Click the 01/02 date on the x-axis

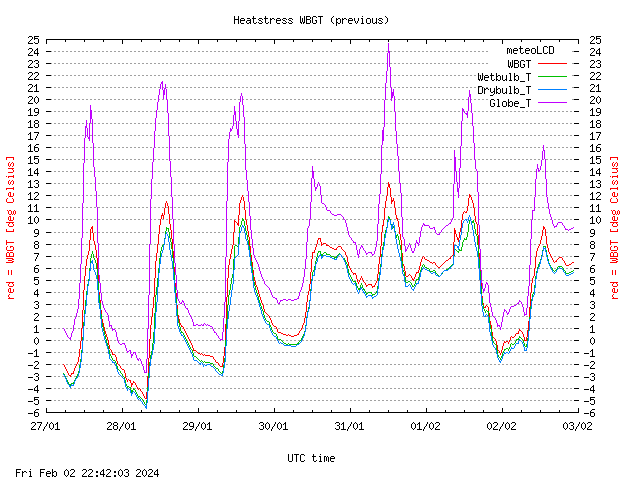pyautogui.click(x=425, y=425)
